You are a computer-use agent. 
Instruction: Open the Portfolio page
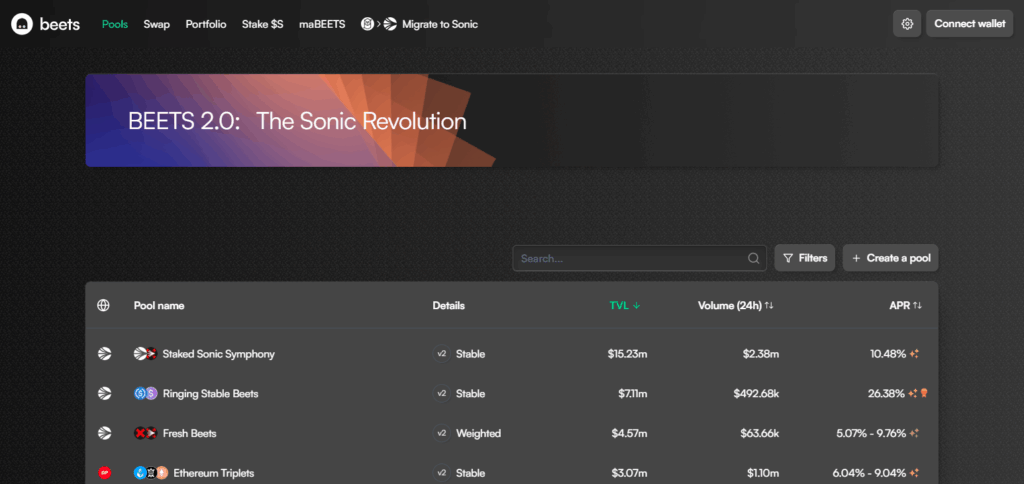206,24
